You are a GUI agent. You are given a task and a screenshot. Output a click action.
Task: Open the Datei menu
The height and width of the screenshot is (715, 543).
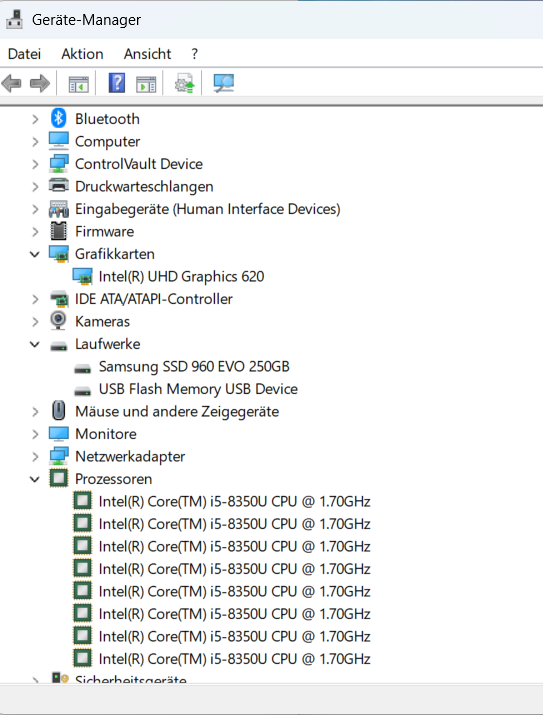tap(24, 54)
